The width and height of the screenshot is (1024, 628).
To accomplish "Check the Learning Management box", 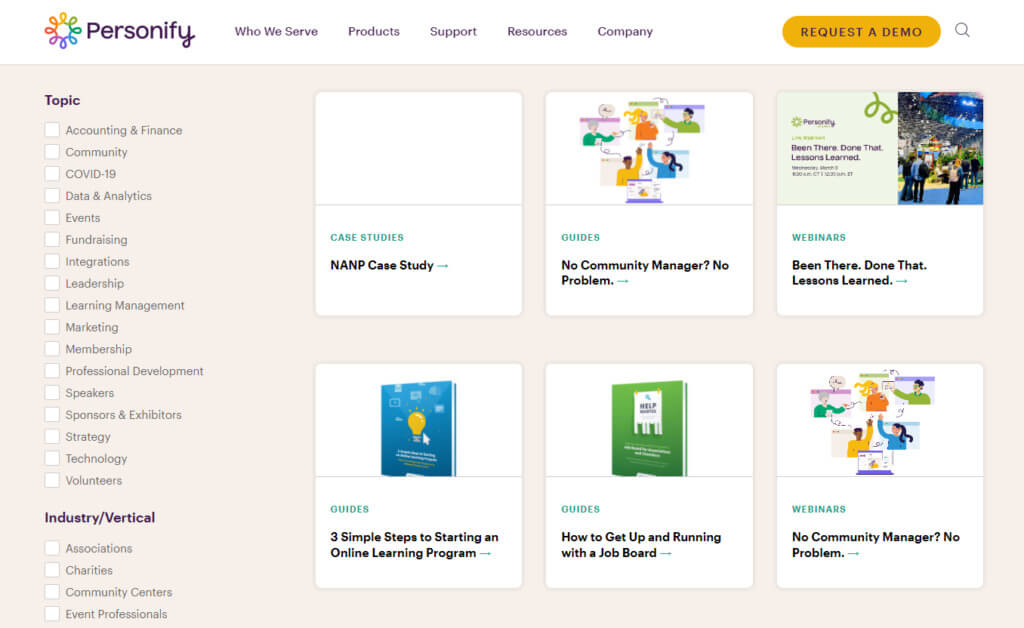I will (x=52, y=305).
